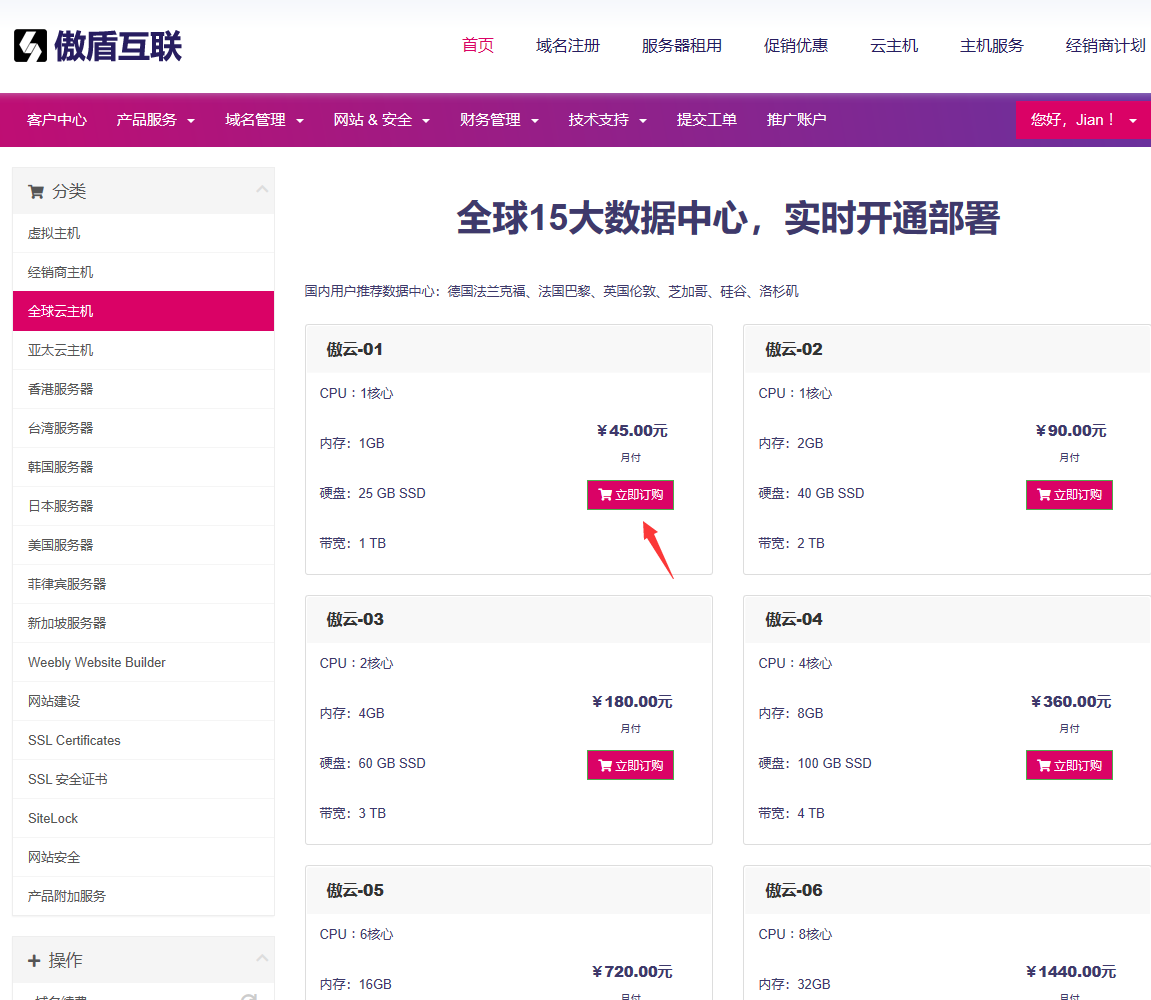
Task: Expand the 域名管理 dropdown
Action: coord(264,120)
